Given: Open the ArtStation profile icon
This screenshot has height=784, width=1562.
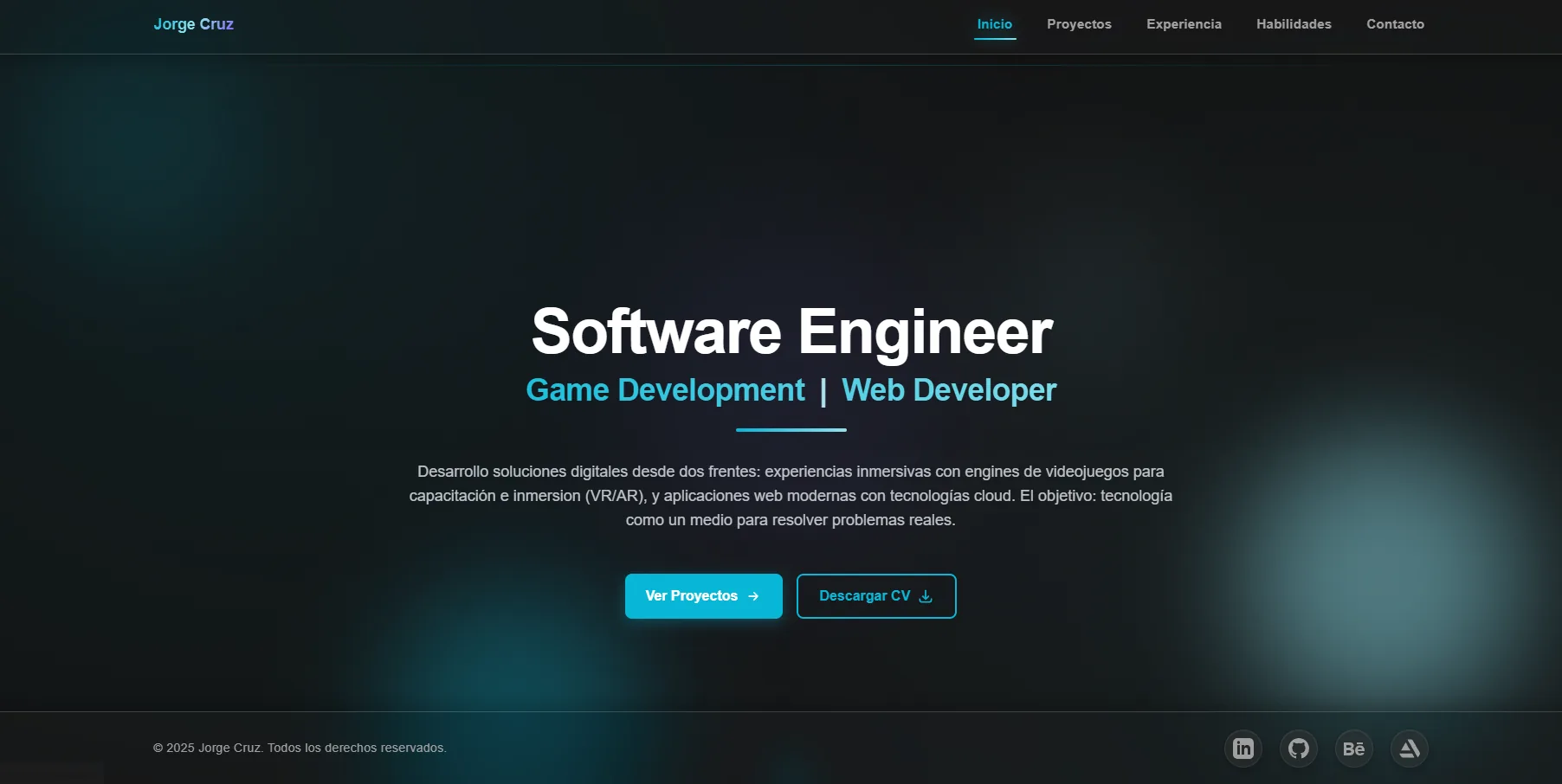Looking at the screenshot, I should click(x=1410, y=749).
